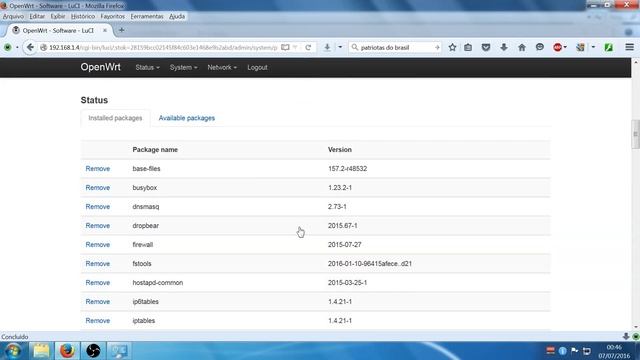Select the dnsmasq version 2.73-1 text
The image size is (640, 360).
click(337, 207)
